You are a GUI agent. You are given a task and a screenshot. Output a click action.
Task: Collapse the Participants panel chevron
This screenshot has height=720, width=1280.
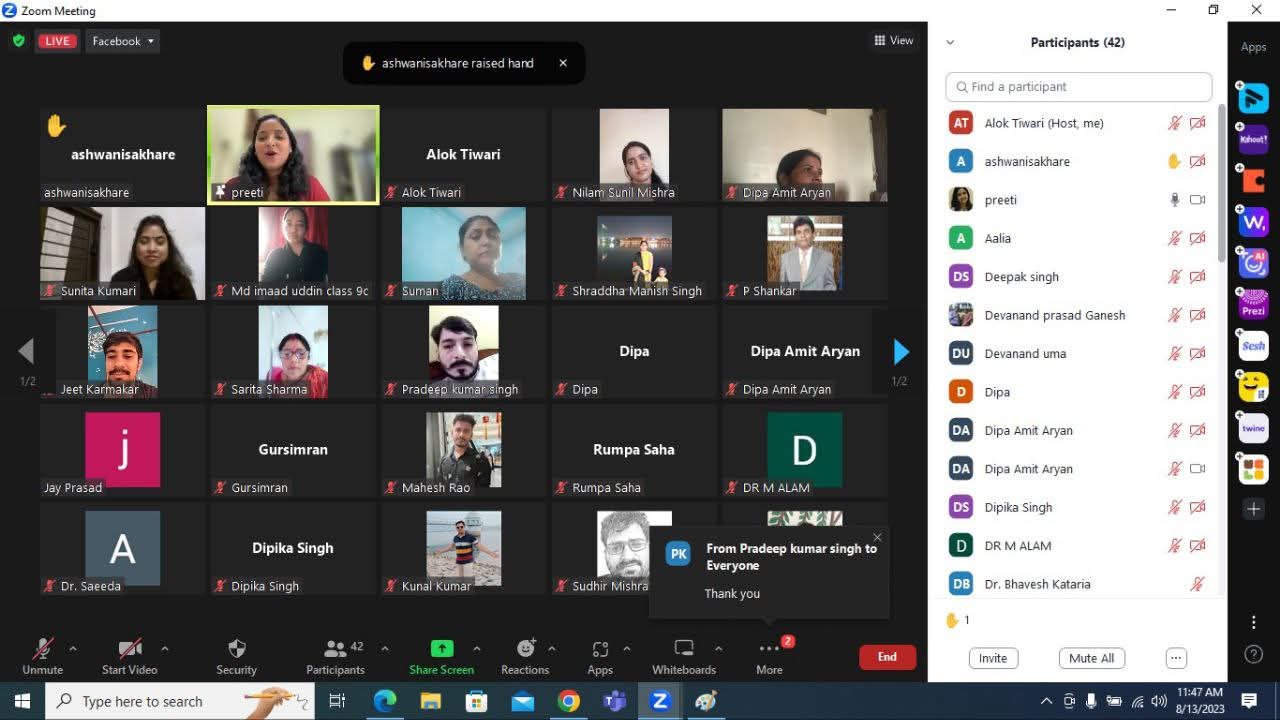[950, 42]
